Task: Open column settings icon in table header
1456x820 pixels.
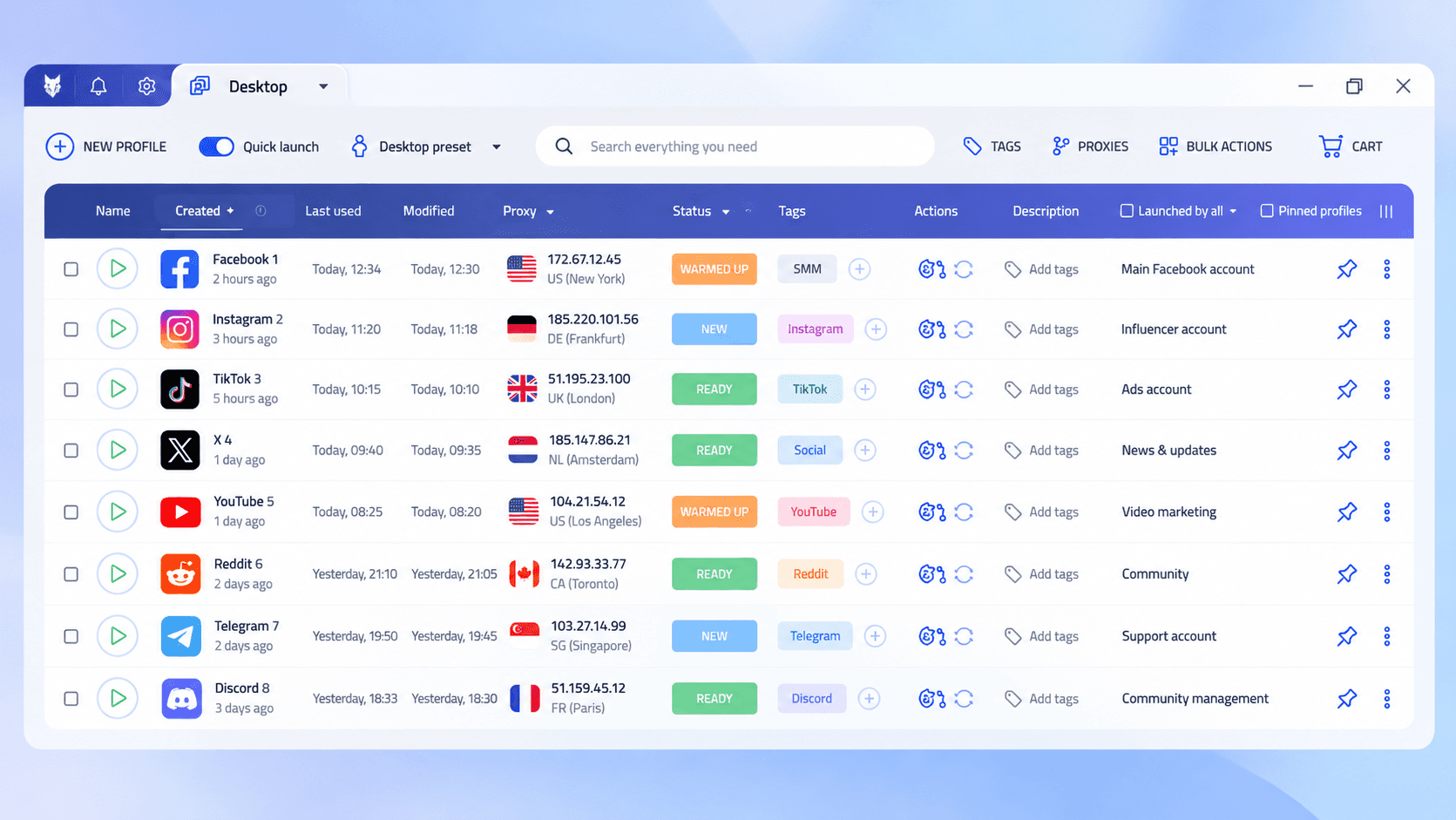Action: pos(1386,211)
